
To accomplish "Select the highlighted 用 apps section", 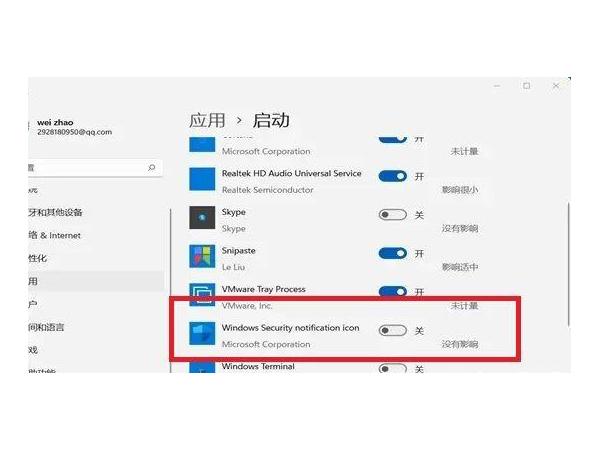I will pos(96,281).
